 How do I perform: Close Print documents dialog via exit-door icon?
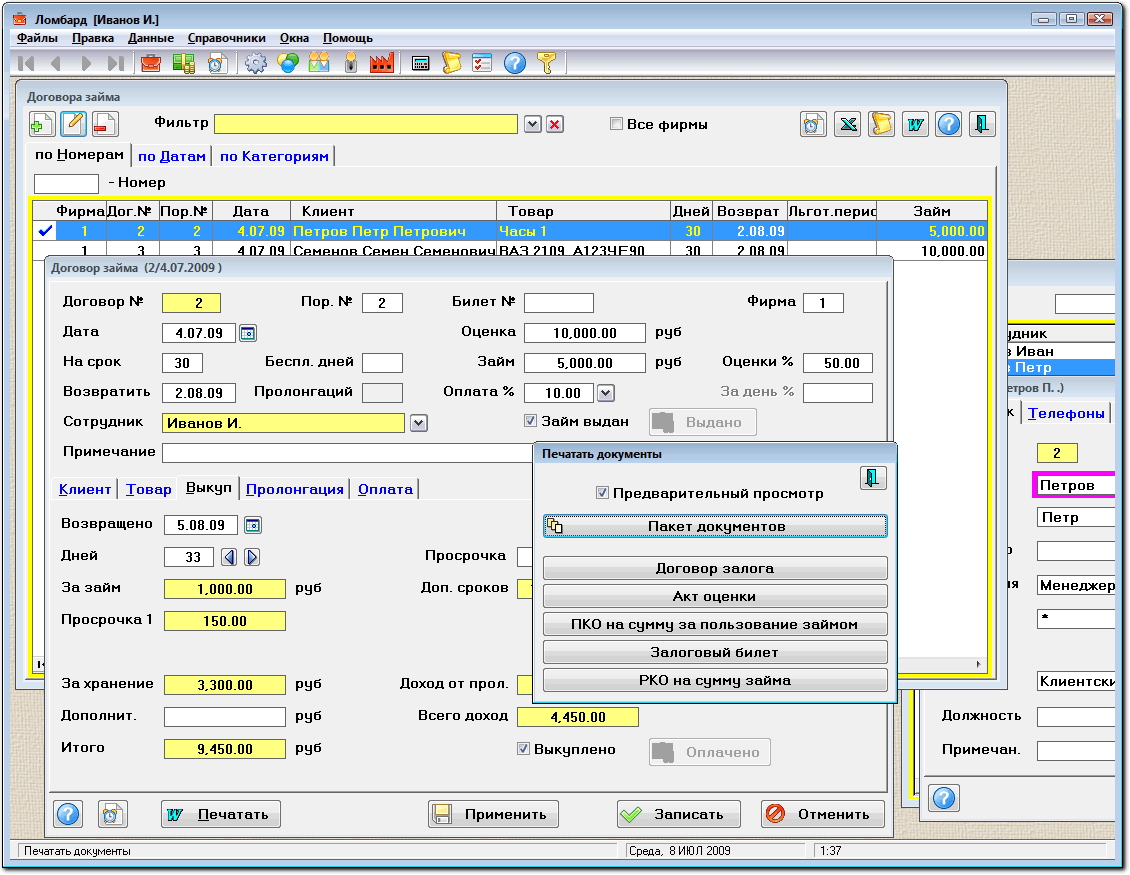point(873,478)
